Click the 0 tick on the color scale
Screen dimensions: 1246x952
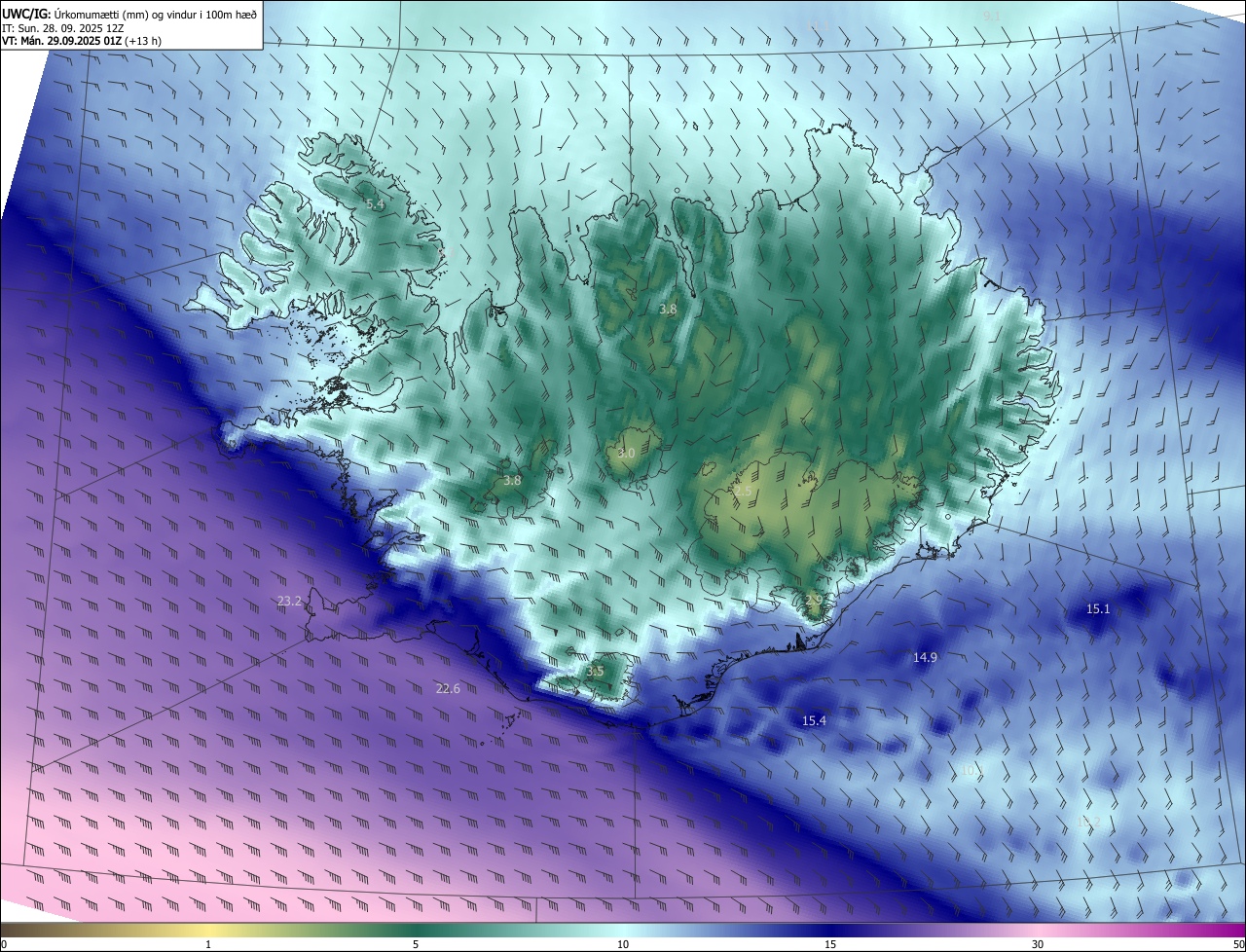click(x=4, y=944)
